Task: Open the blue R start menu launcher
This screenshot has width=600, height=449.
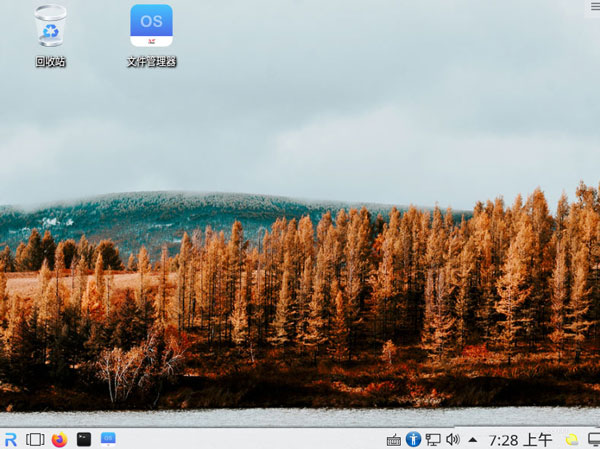Action: 11,439
